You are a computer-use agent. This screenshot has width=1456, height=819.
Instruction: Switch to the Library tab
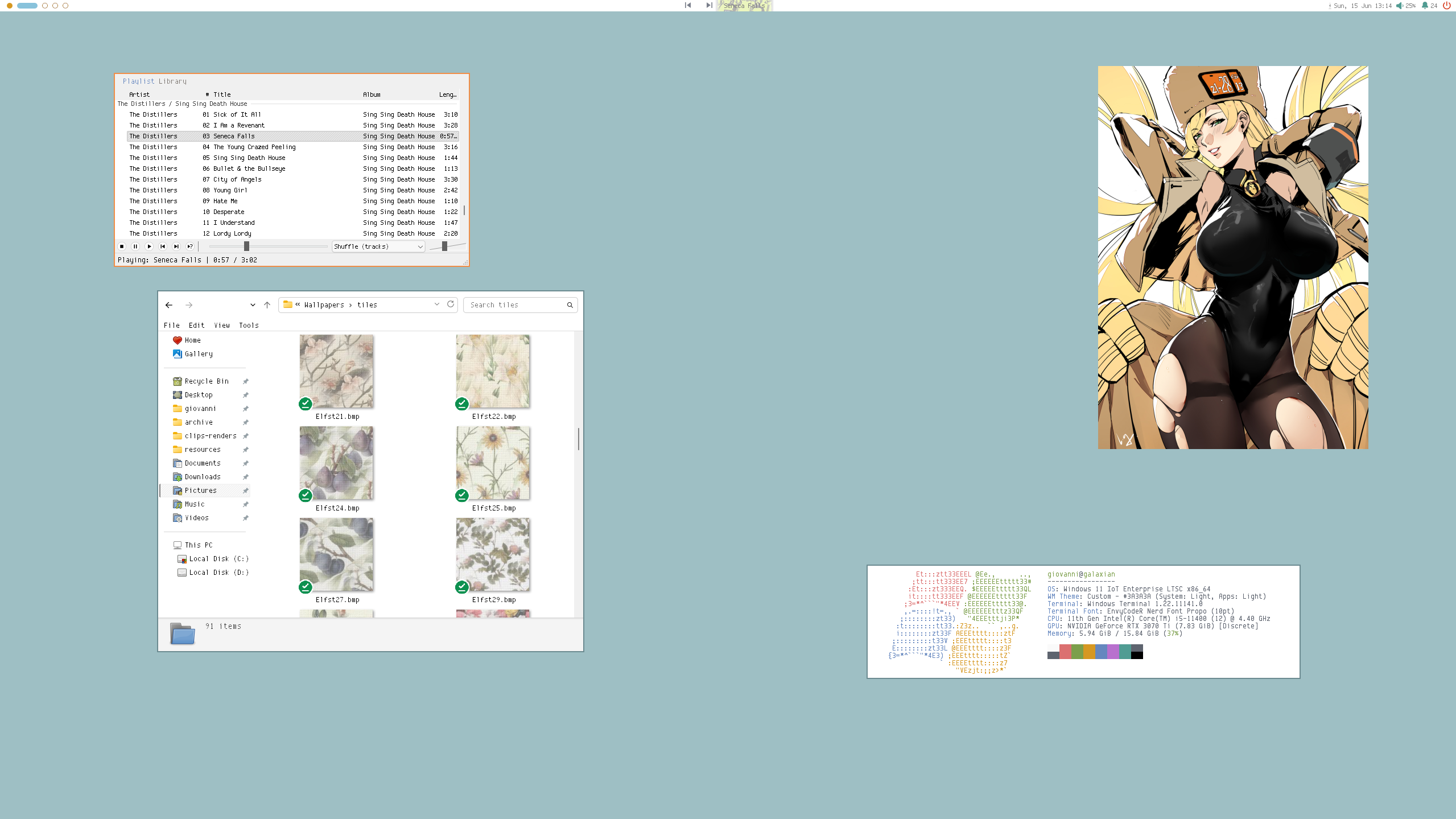[172, 81]
